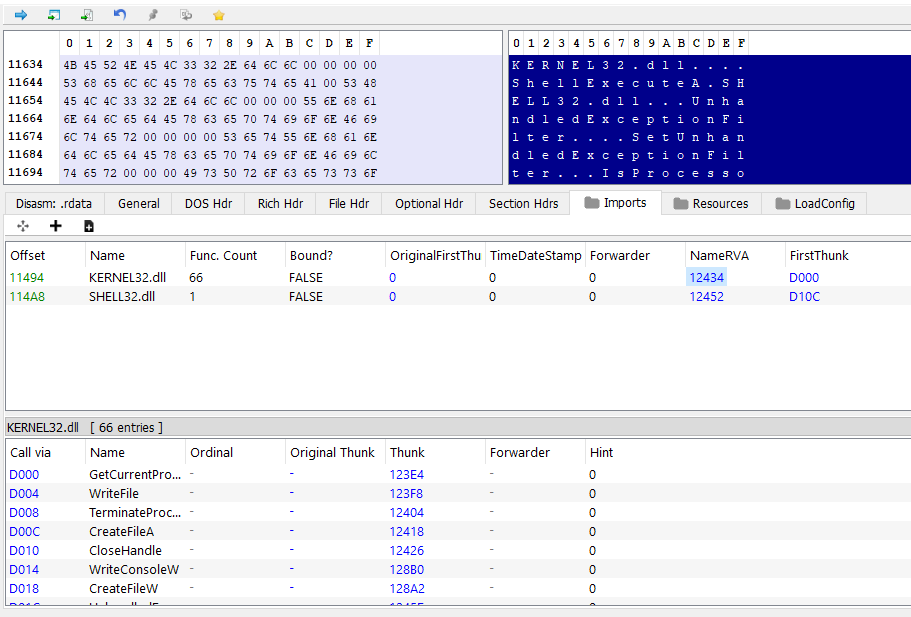
Task: Click the folder icon on the Resources tab
Action: tap(680, 203)
